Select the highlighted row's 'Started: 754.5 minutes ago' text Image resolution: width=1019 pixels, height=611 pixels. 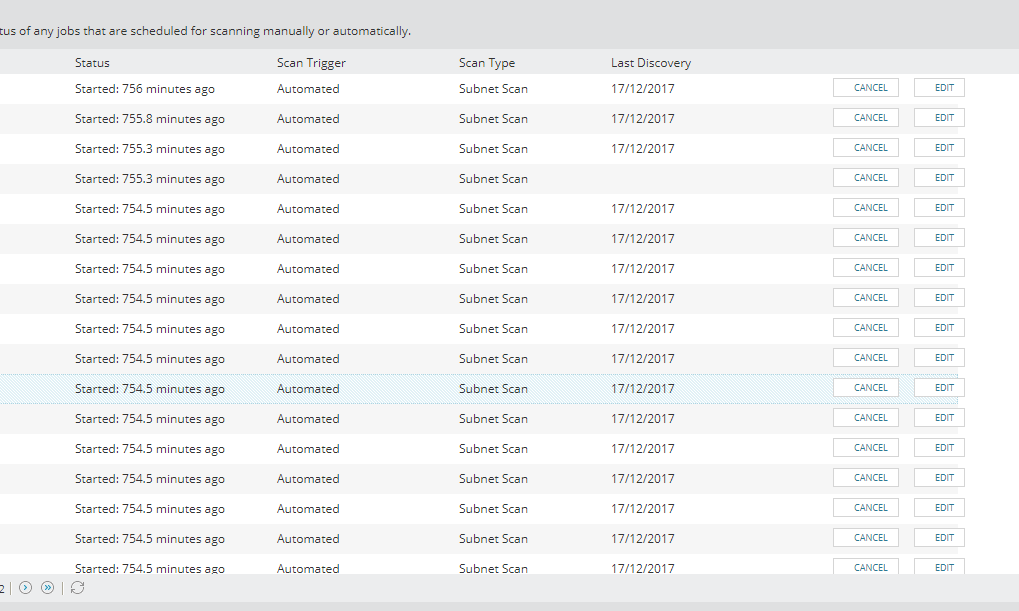click(x=149, y=389)
